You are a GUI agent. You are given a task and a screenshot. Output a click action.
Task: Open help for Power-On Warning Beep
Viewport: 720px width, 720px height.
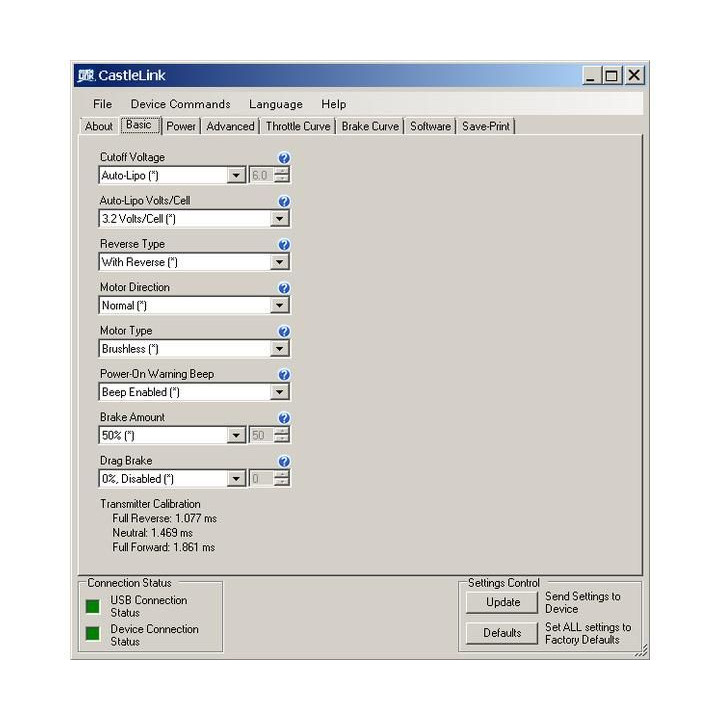(x=284, y=375)
